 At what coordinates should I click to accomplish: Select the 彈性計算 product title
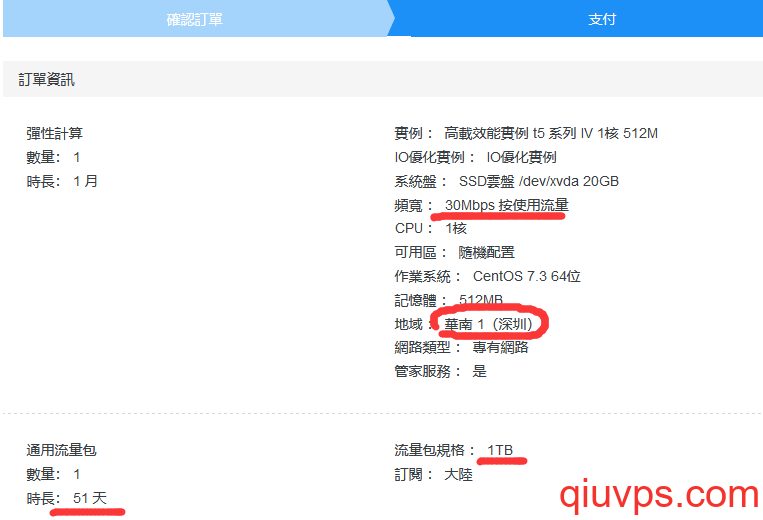(54, 133)
